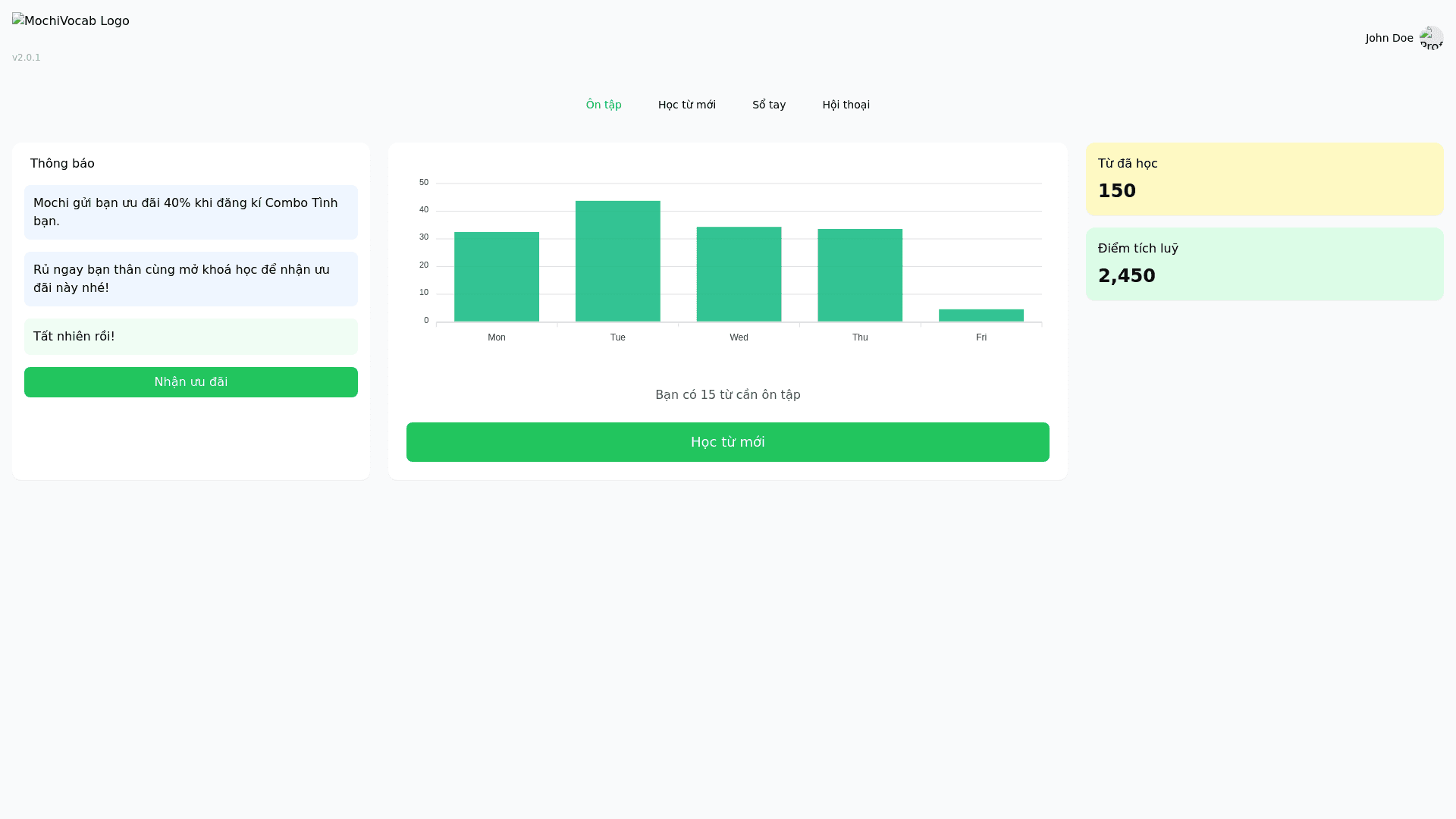Open the Học từ mới tab
This screenshot has width=1456, height=819.
(686, 105)
